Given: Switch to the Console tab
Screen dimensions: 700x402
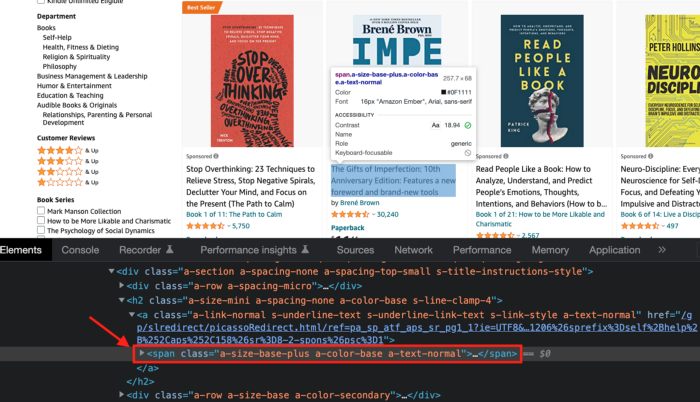Looking at the screenshot, I should click(80, 250).
